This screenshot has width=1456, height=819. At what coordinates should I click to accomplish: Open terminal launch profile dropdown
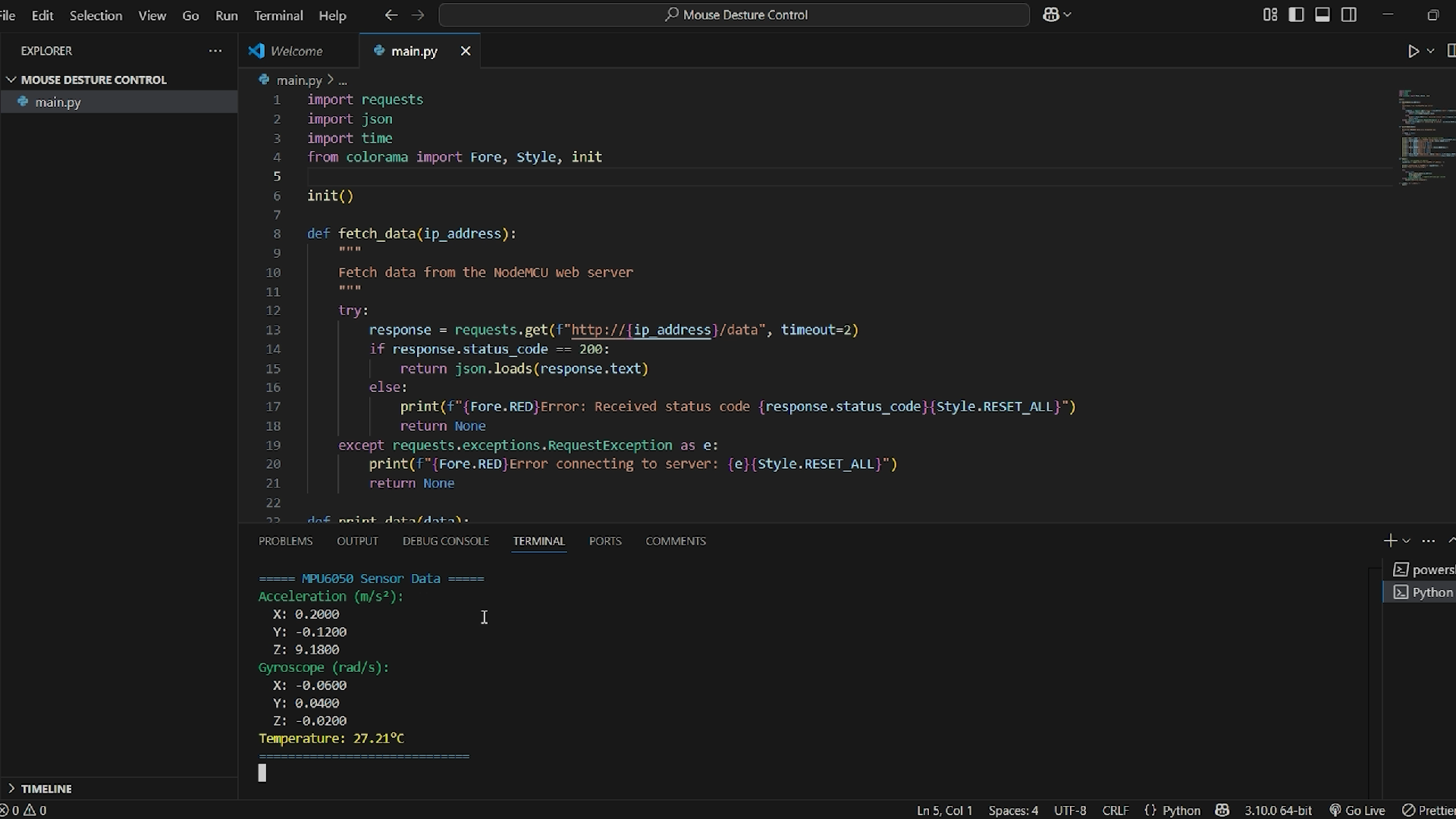(1407, 541)
